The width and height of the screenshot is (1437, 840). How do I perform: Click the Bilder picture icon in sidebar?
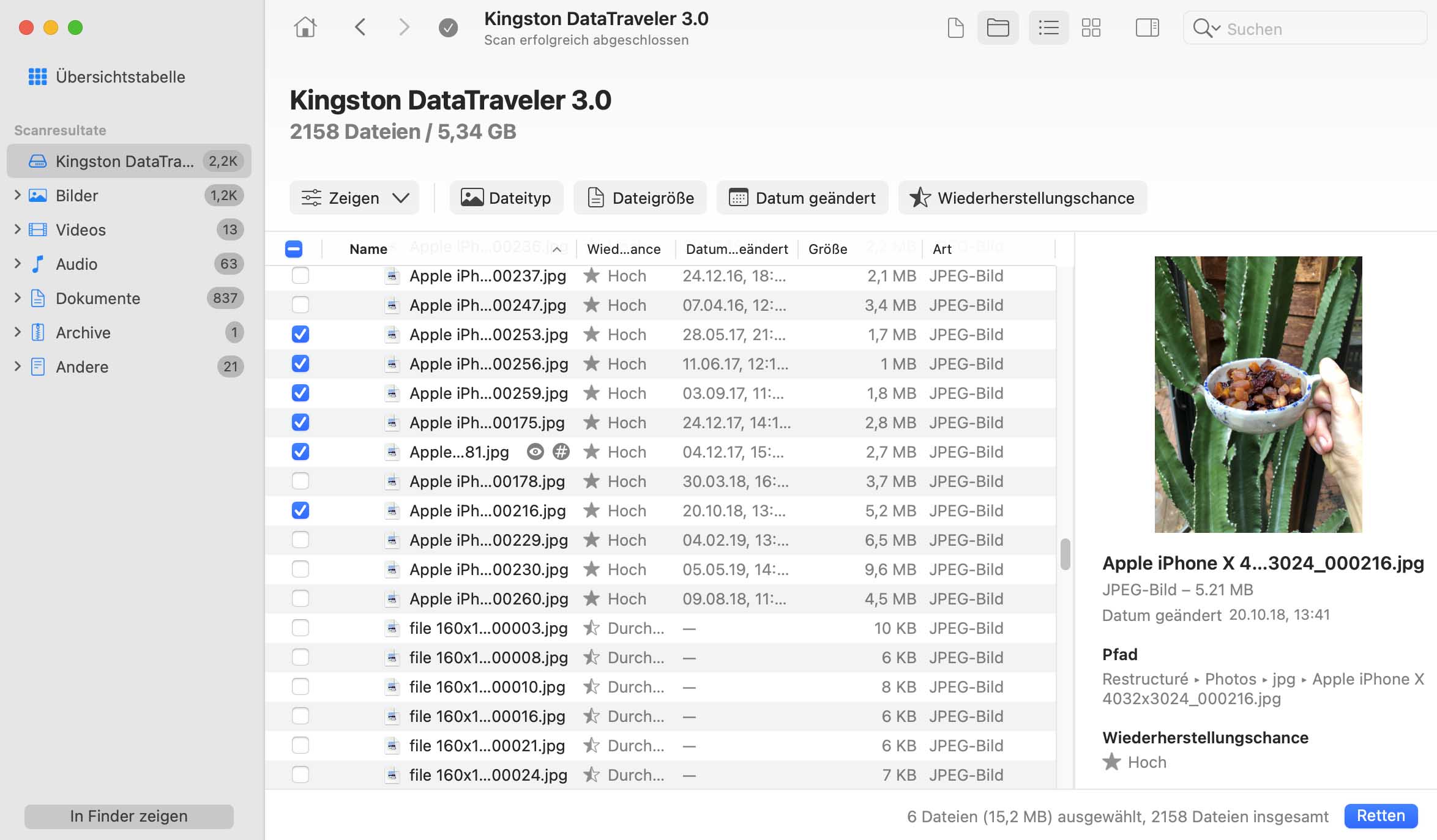[38, 195]
